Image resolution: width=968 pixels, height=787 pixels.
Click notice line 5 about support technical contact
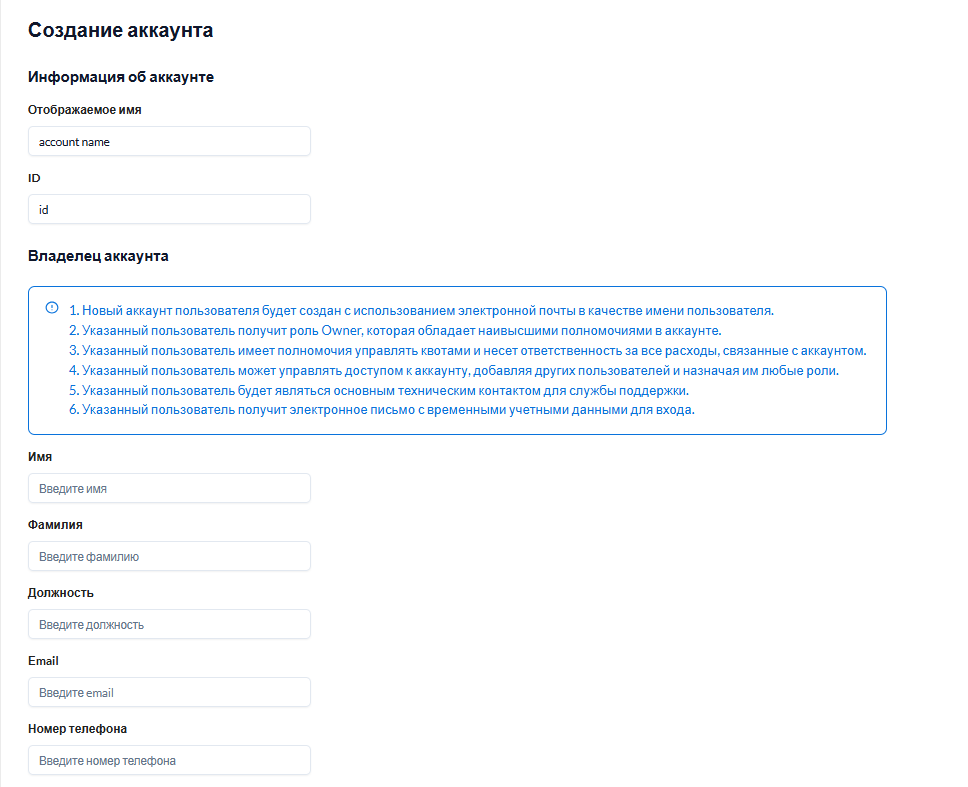[x=378, y=391]
